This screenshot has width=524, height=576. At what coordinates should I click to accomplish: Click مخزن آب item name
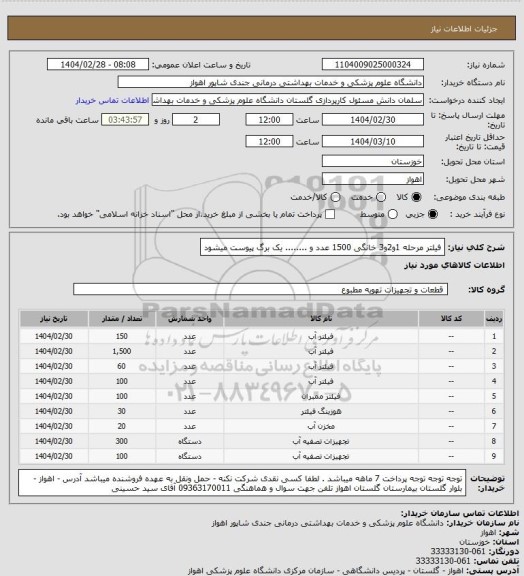click(x=321, y=426)
